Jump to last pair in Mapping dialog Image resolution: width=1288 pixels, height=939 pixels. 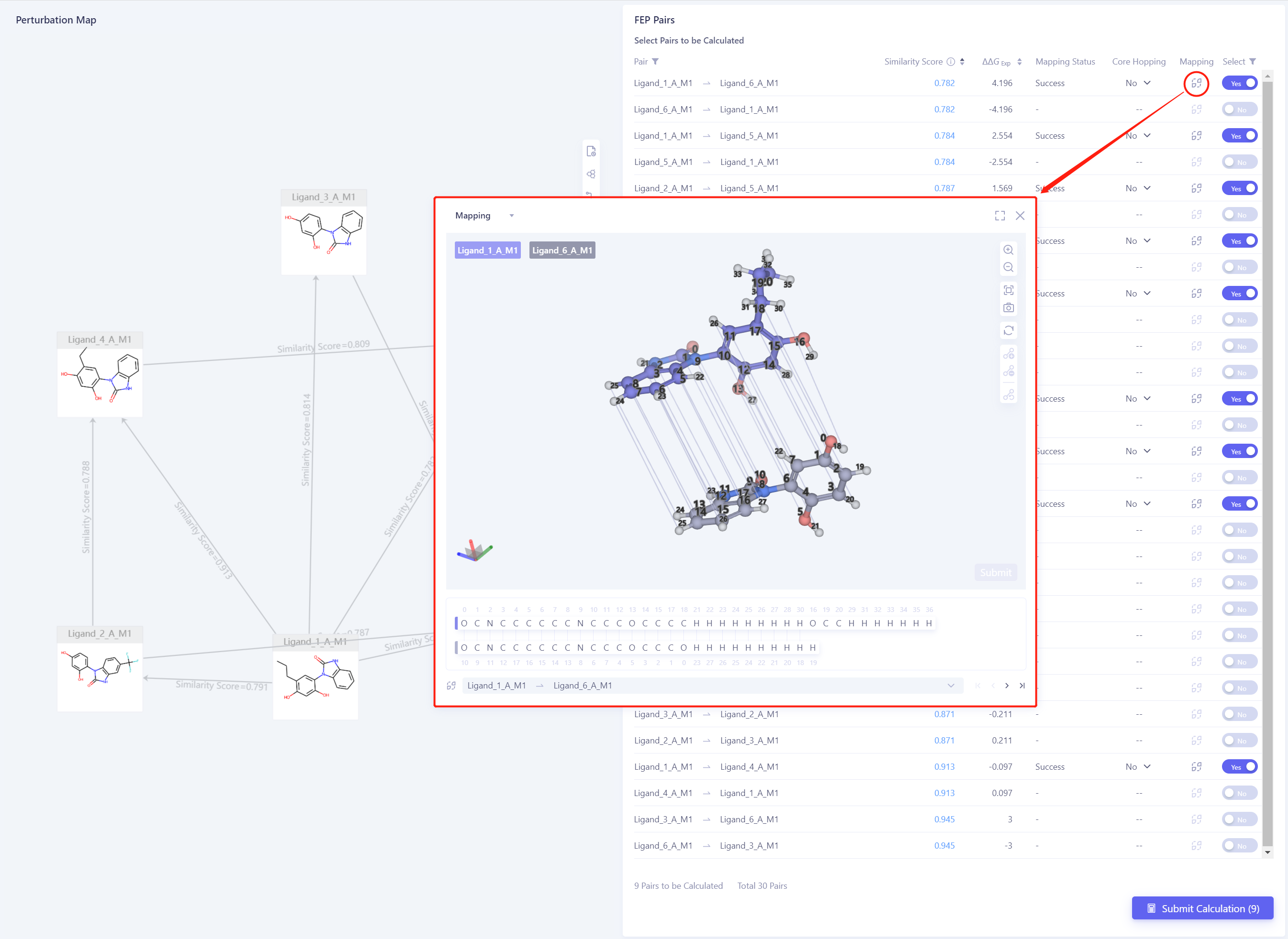tap(1022, 686)
